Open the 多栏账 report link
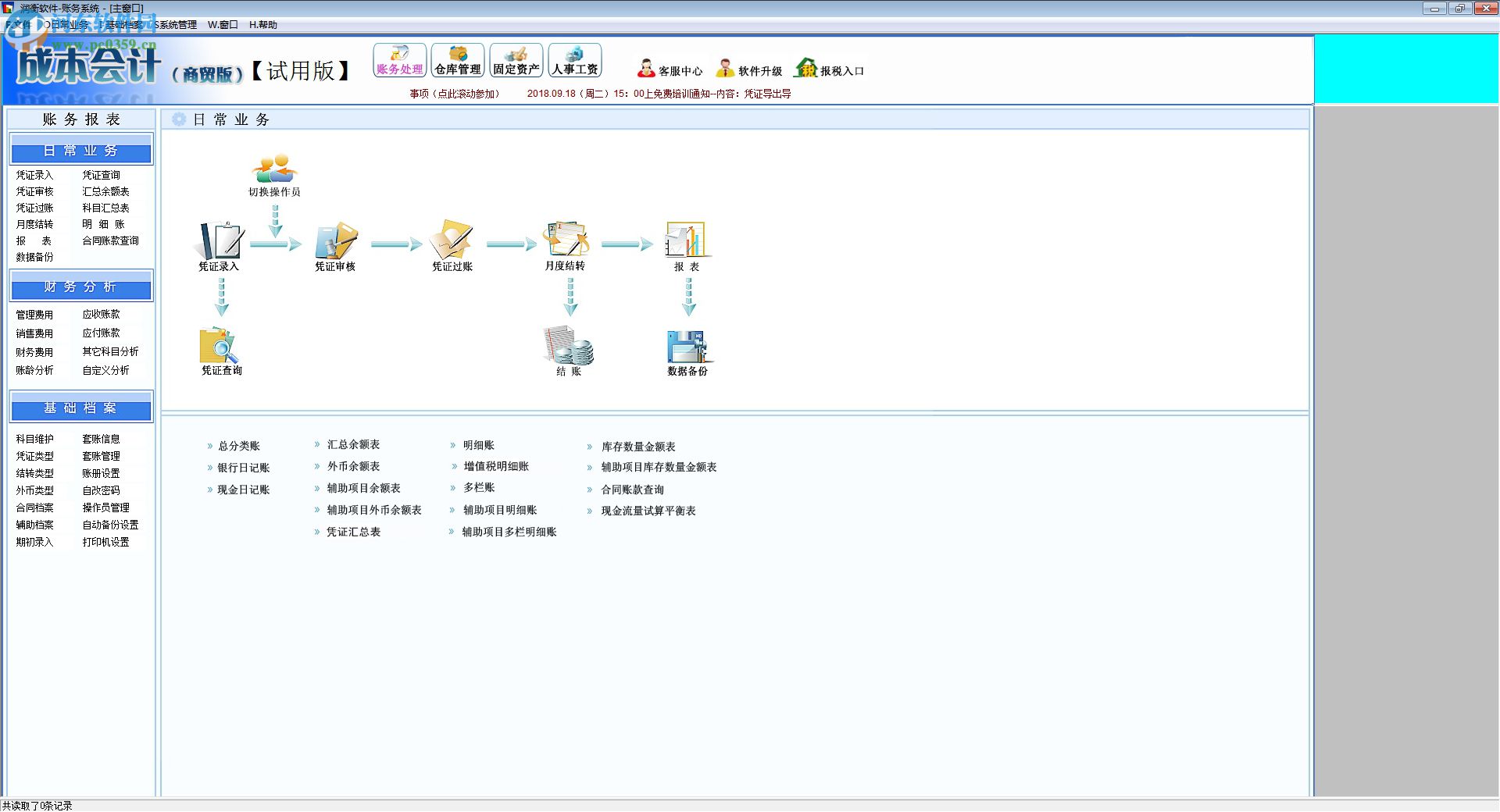Viewport: 1500px width, 812px height. [479, 487]
